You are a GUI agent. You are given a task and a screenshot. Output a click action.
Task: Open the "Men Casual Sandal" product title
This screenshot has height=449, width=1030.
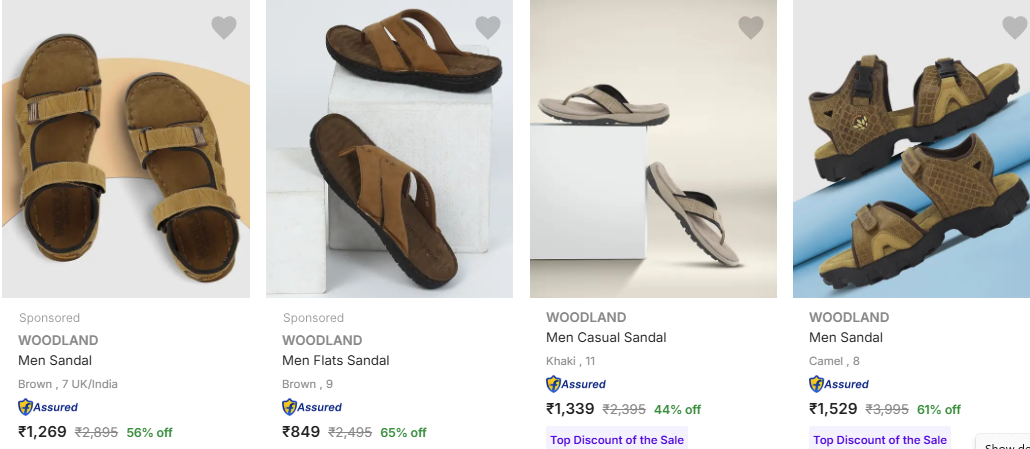click(606, 337)
